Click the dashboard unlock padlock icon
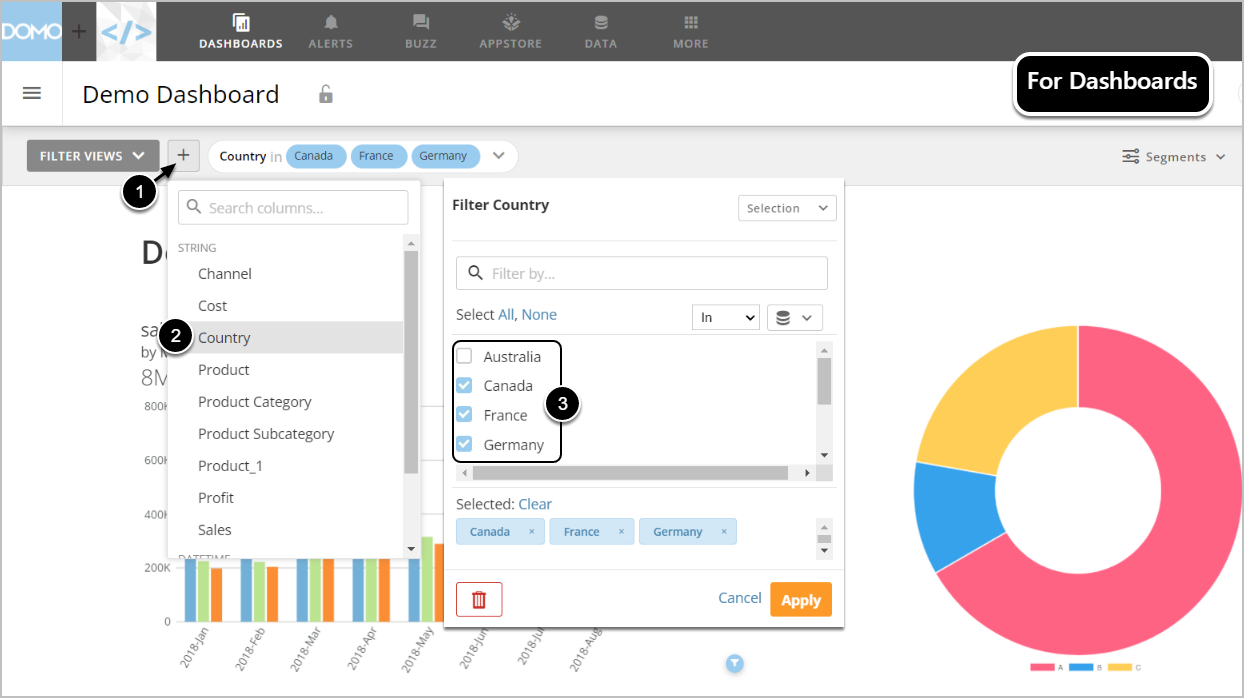 tap(325, 94)
